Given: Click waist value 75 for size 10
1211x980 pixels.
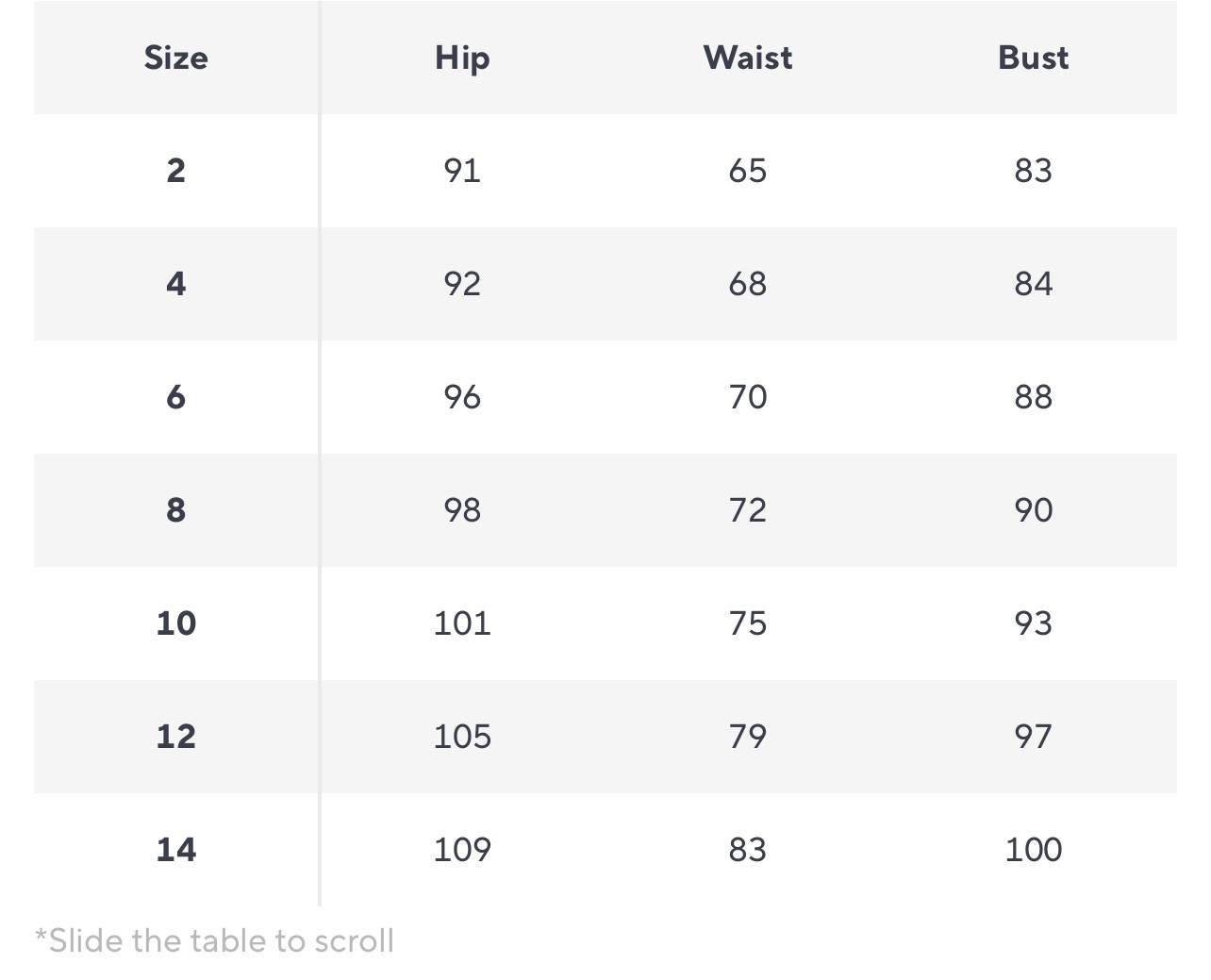Looking at the screenshot, I should click(747, 623).
